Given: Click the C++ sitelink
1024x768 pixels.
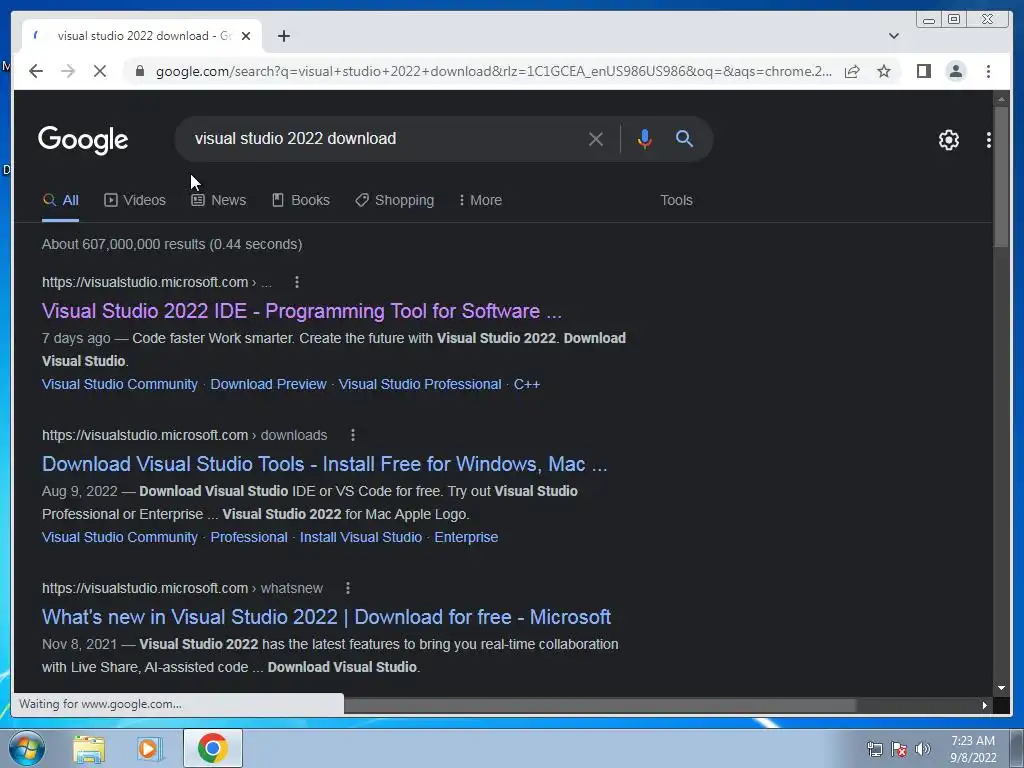Looking at the screenshot, I should pyautogui.click(x=527, y=384).
